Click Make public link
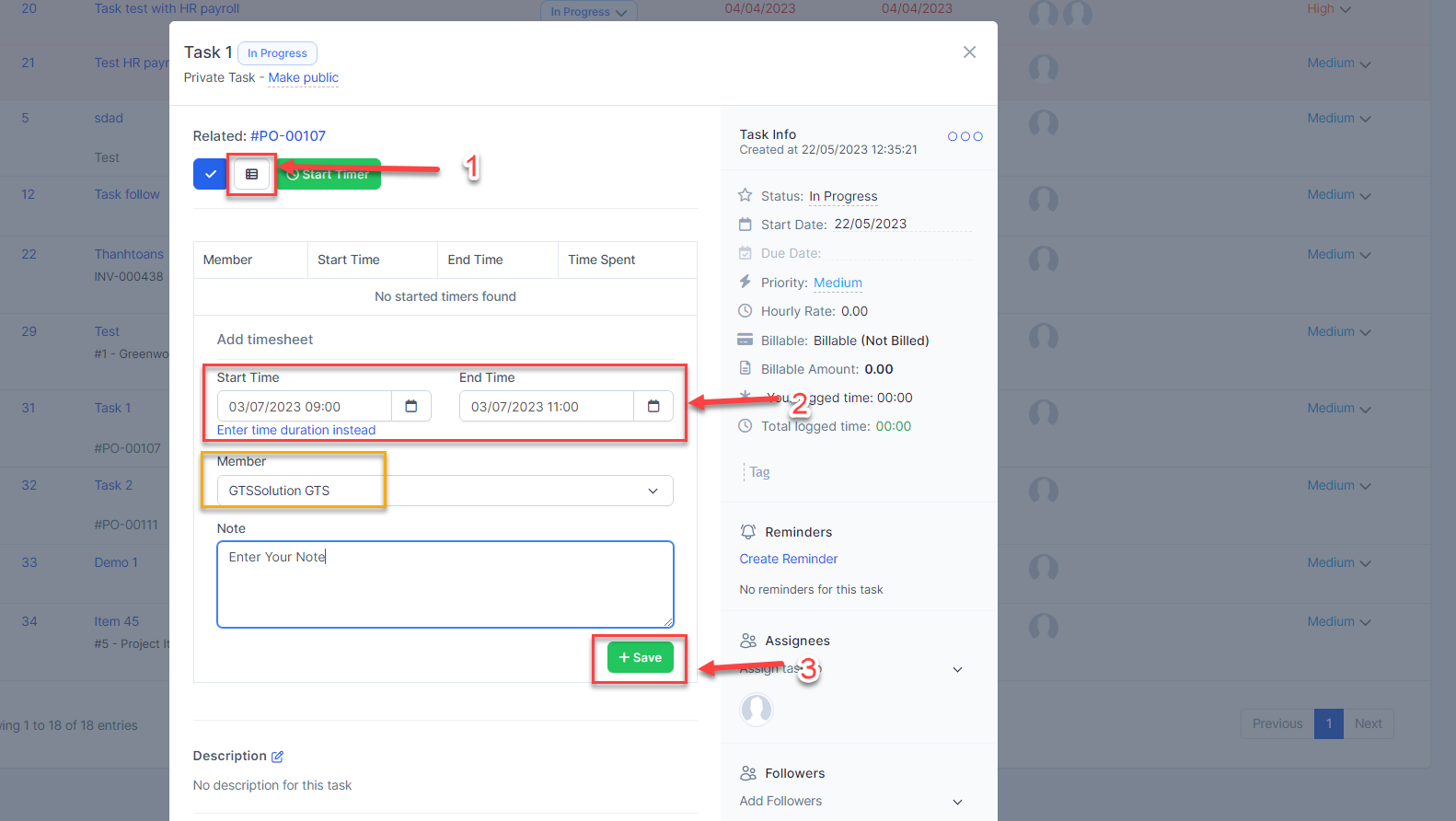Screen dimensions: 1456x821 click(x=303, y=77)
